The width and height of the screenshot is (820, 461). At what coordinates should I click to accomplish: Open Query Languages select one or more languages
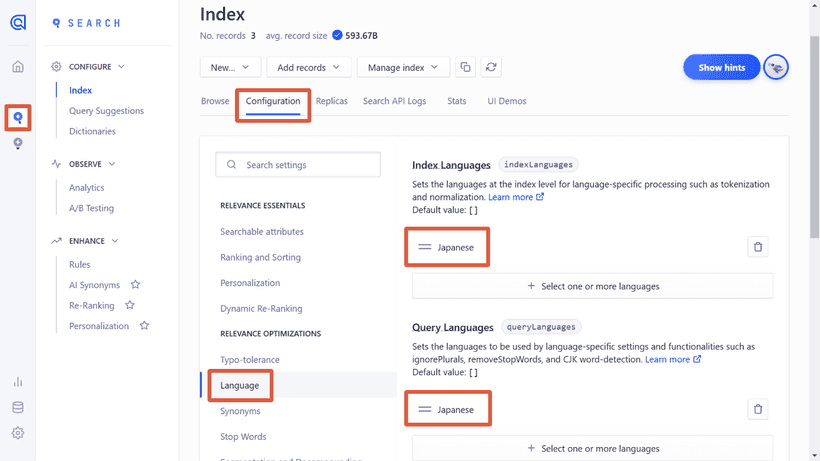click(x=593, y=448)
